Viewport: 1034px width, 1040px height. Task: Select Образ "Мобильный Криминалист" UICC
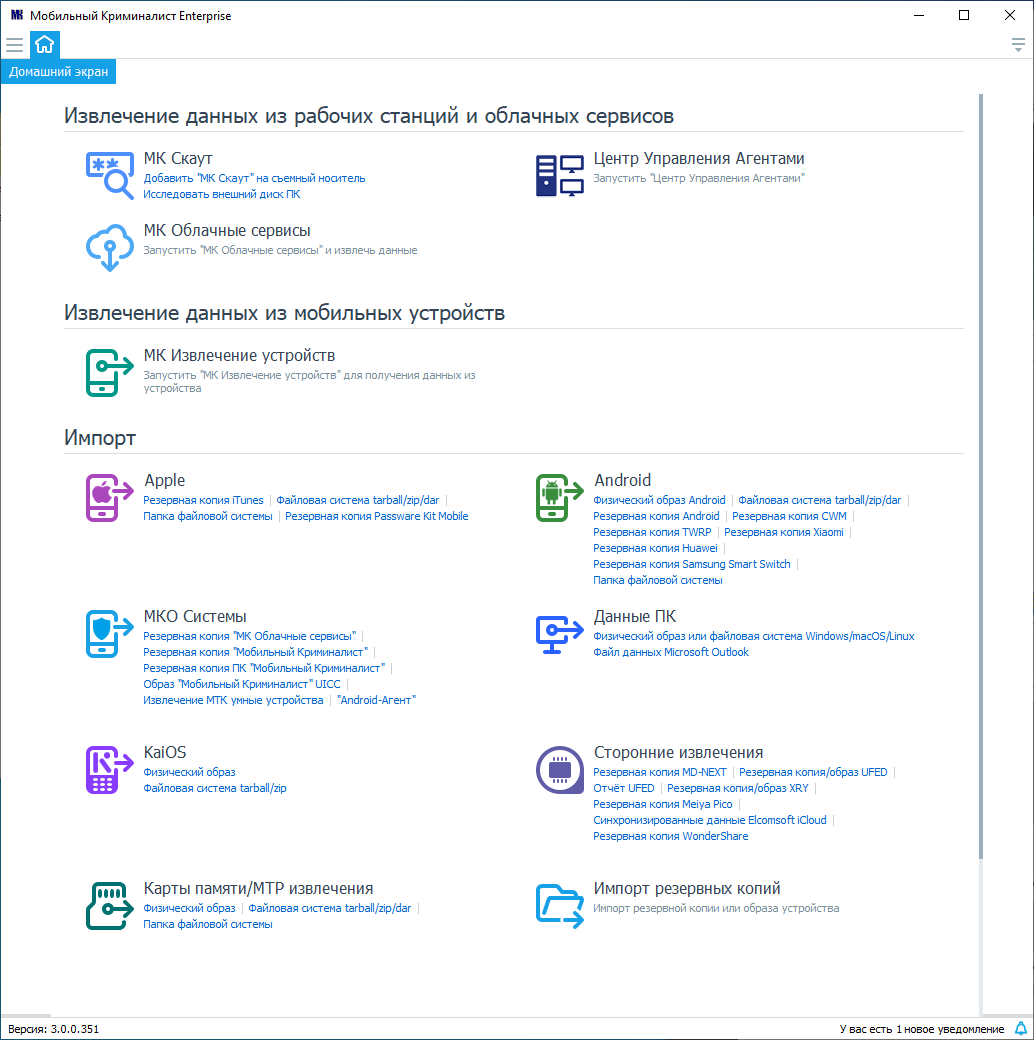(241, 684)
